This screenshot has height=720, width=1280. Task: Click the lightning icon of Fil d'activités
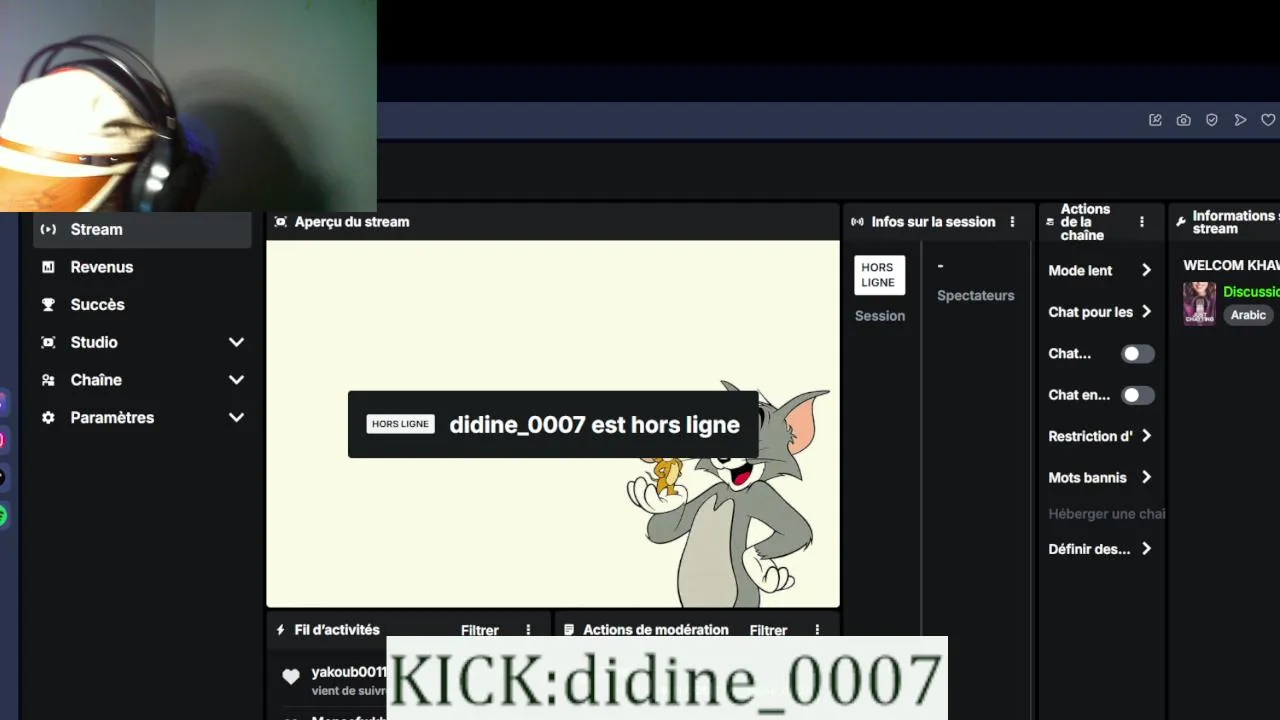[x=281, y=630]
